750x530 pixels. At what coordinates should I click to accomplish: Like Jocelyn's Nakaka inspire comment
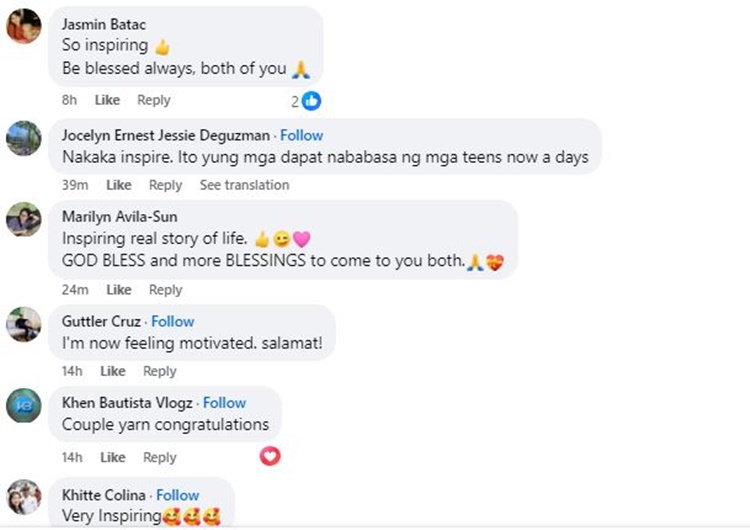119,185
